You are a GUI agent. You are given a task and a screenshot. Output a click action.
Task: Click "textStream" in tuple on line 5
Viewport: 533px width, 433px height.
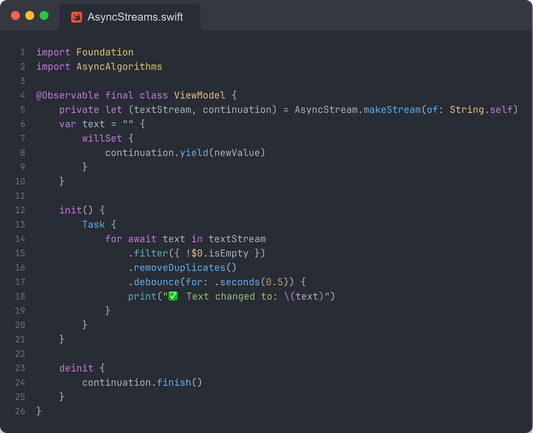click(162, 110)
